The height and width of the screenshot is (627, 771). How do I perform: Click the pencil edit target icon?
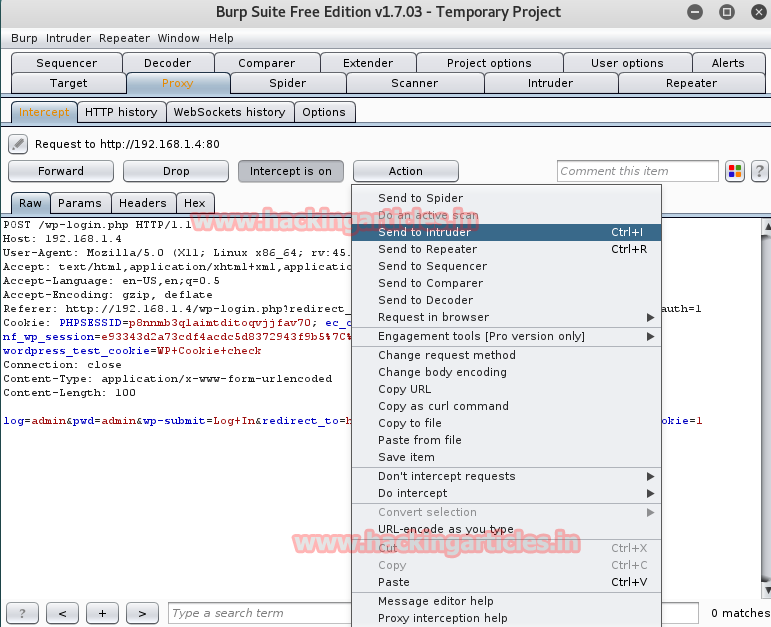[18, 144]
